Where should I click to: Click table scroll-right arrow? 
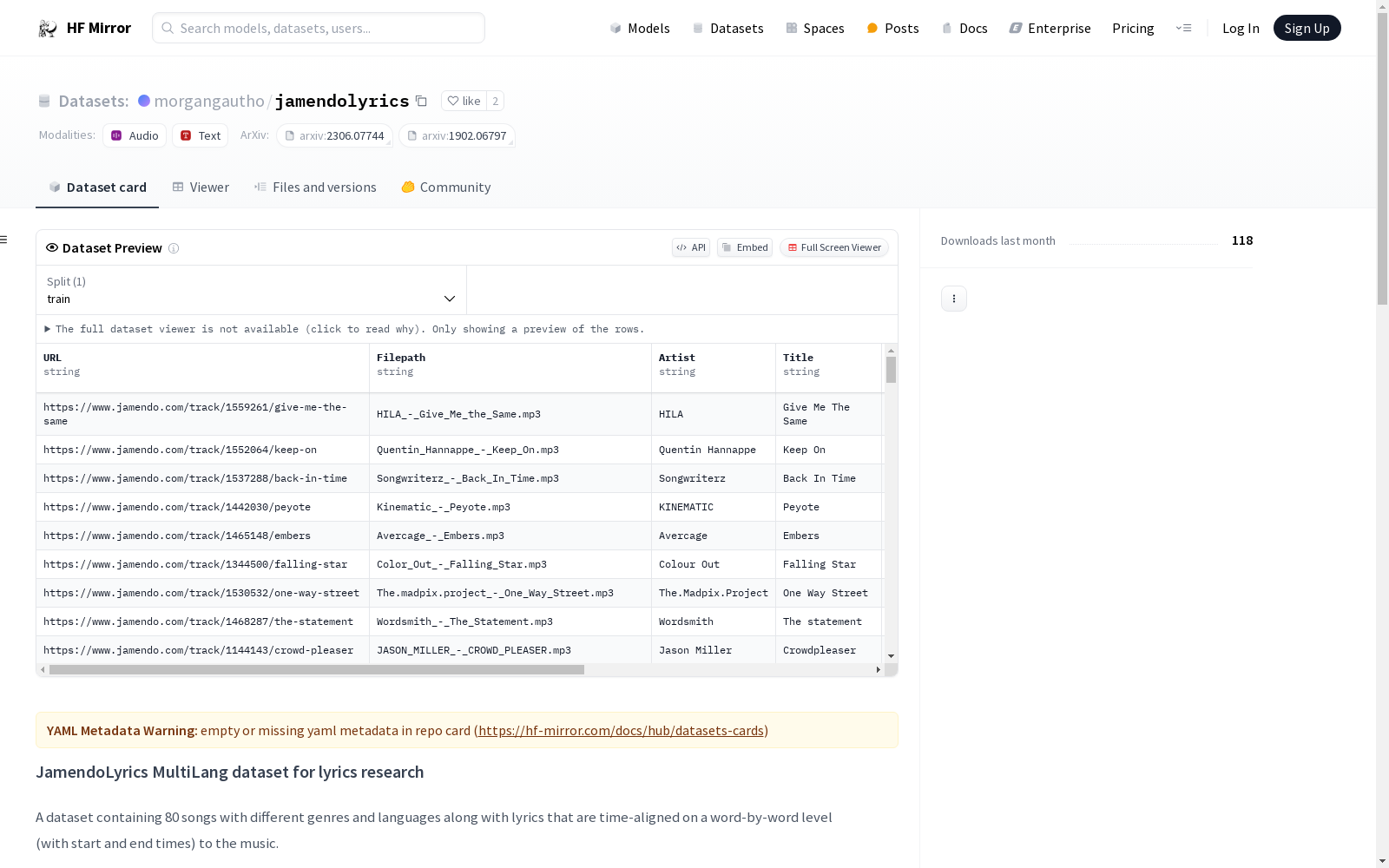tap(879, 670)
